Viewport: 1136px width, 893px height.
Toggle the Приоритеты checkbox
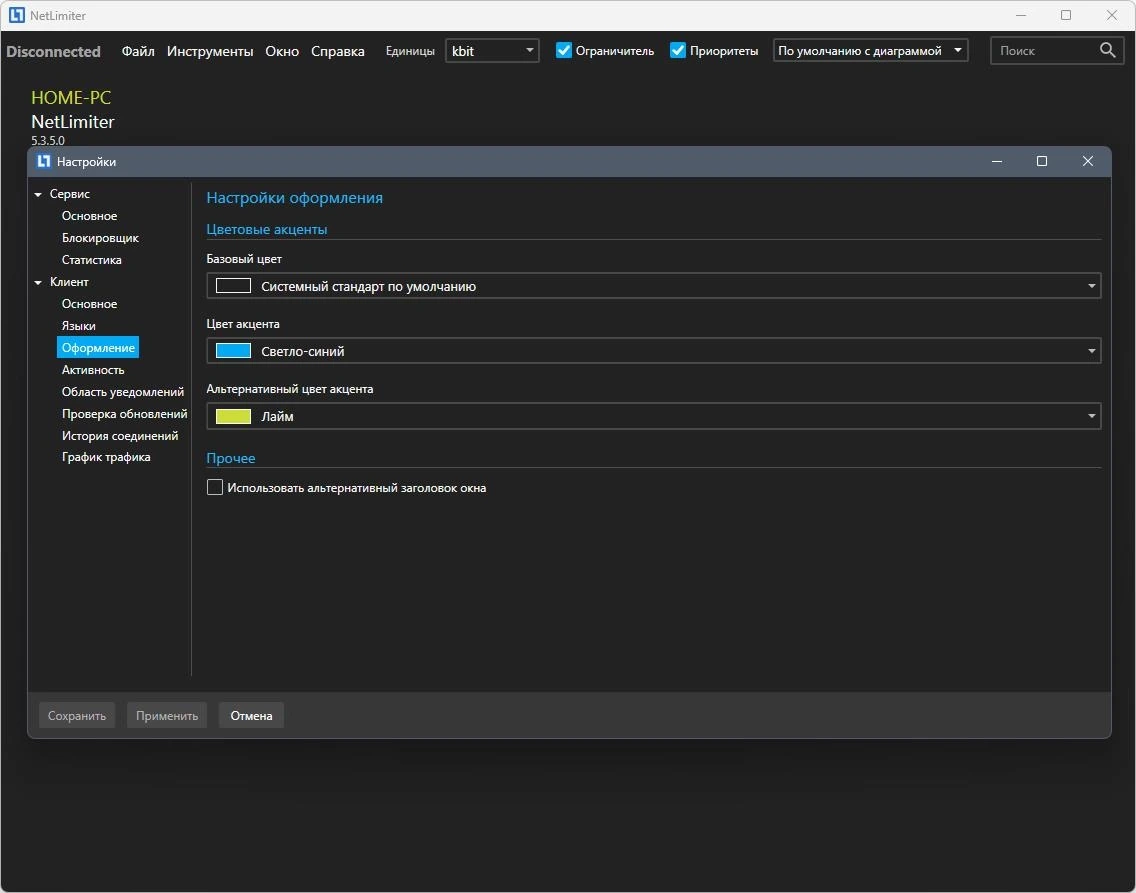click(677, 50)
